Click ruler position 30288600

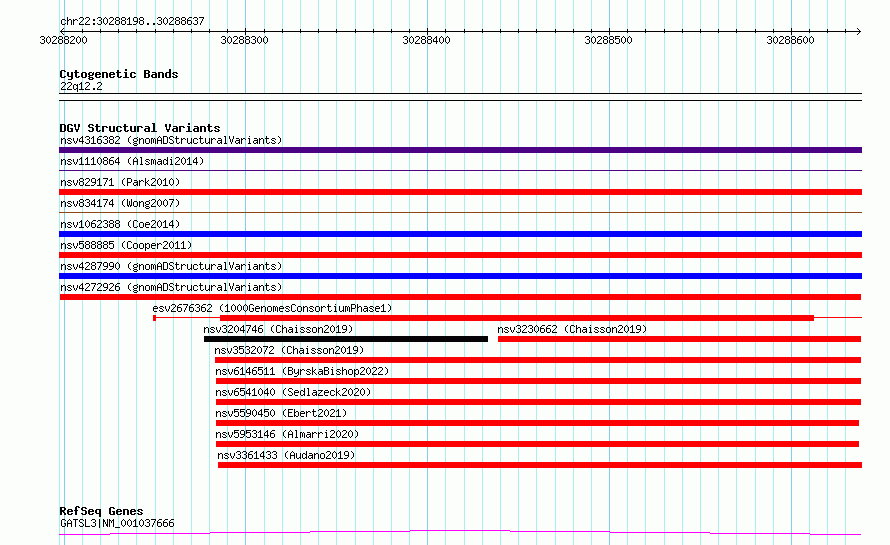[x=790, y=40]
